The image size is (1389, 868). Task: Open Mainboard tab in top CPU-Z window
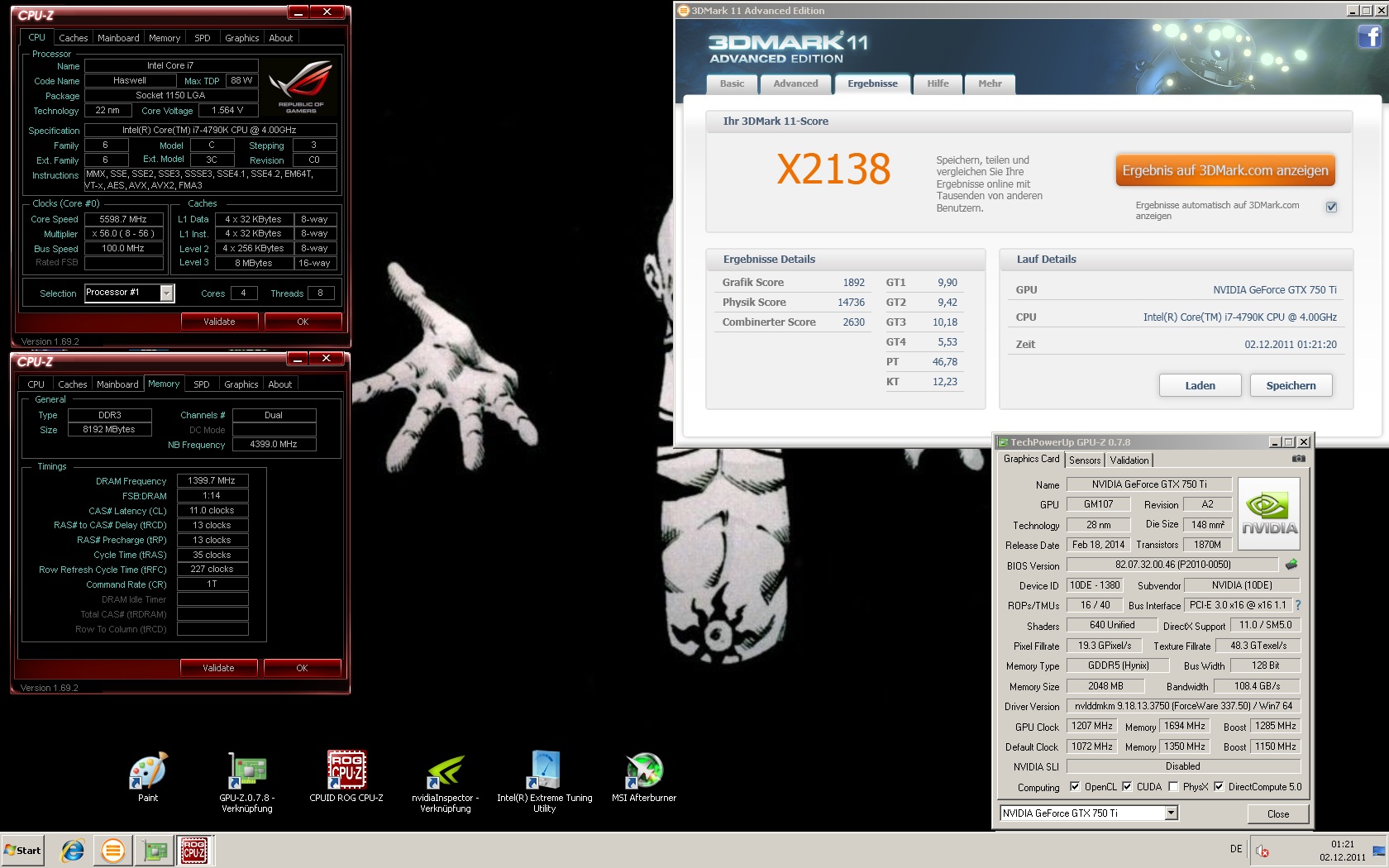point(118,38)
